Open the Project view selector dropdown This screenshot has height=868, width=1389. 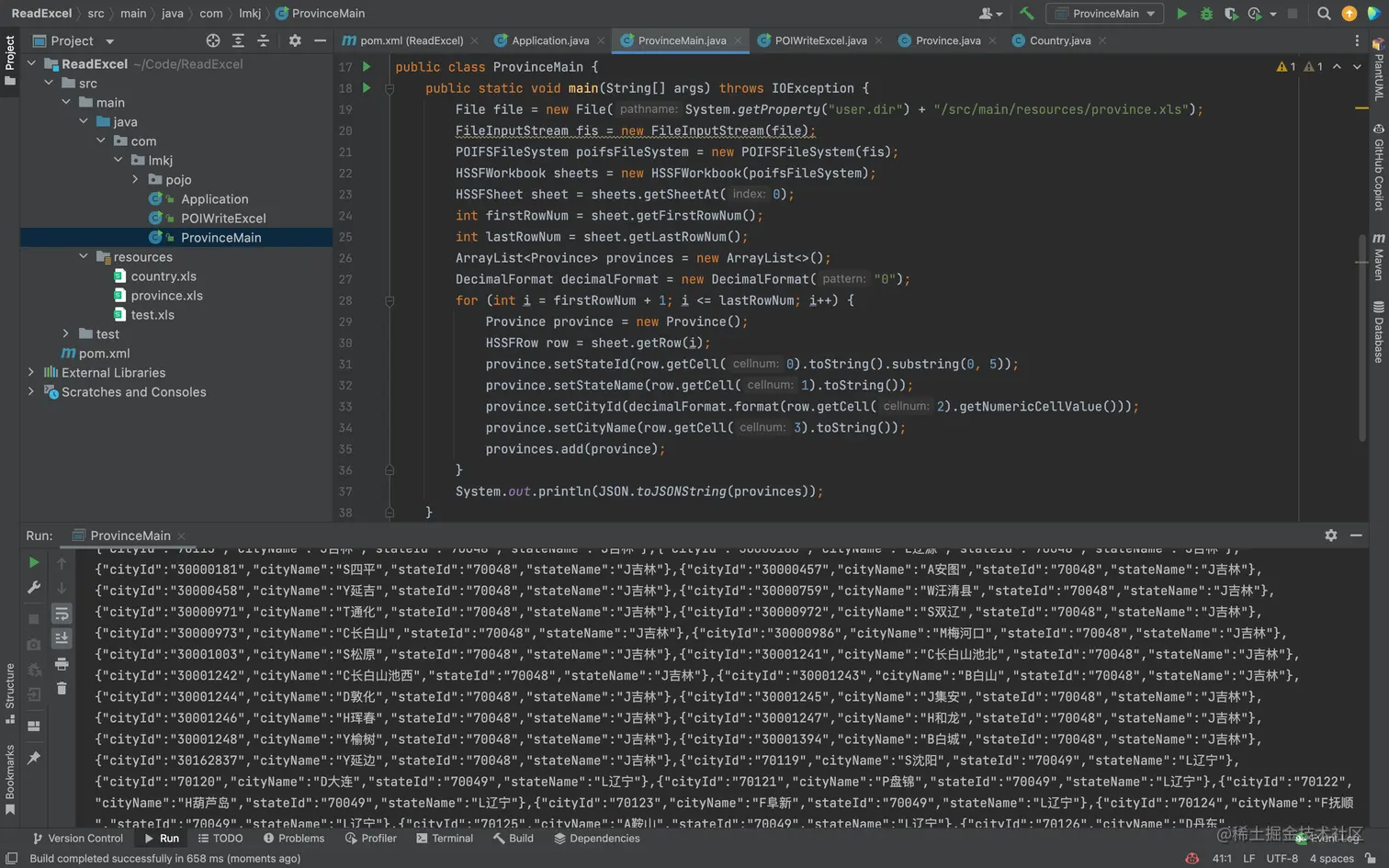[73, 40]
